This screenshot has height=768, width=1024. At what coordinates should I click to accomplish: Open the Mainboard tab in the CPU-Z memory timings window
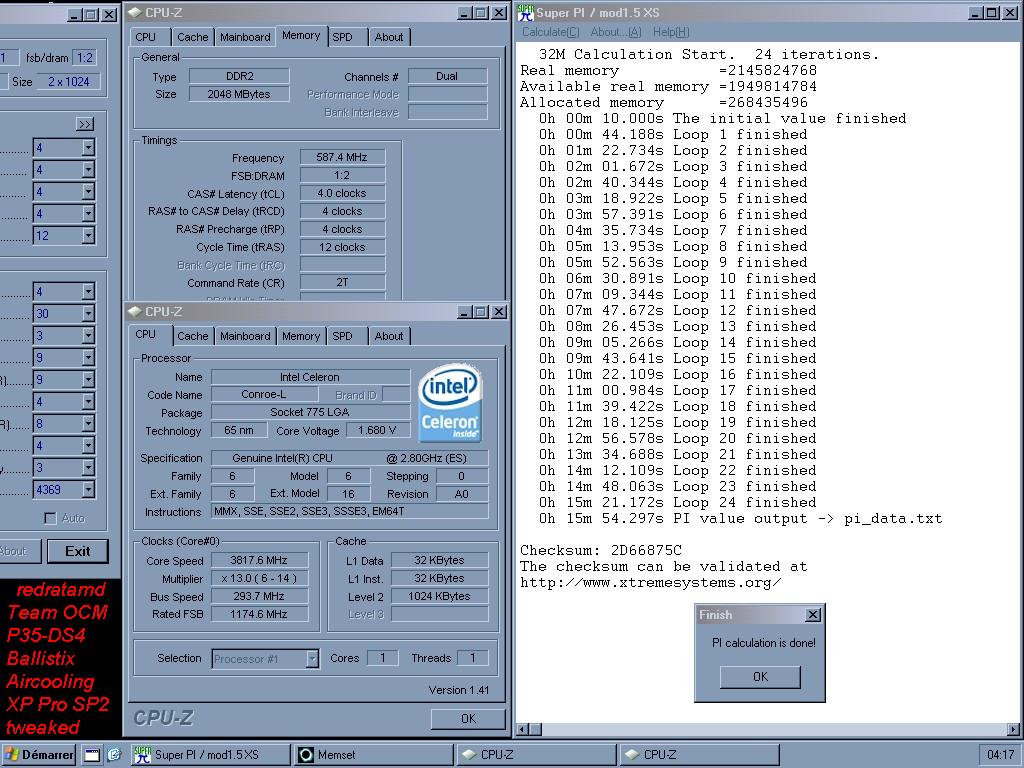[245, 37]
